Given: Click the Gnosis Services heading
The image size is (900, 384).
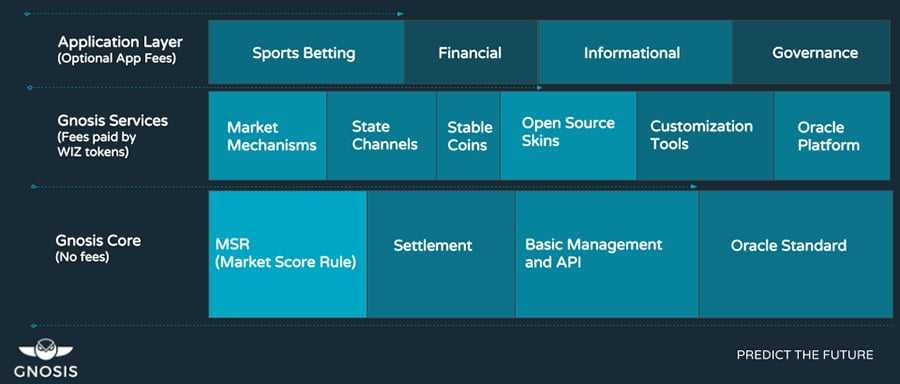Looking at the screenshot, I should click(x=112, y=121).
